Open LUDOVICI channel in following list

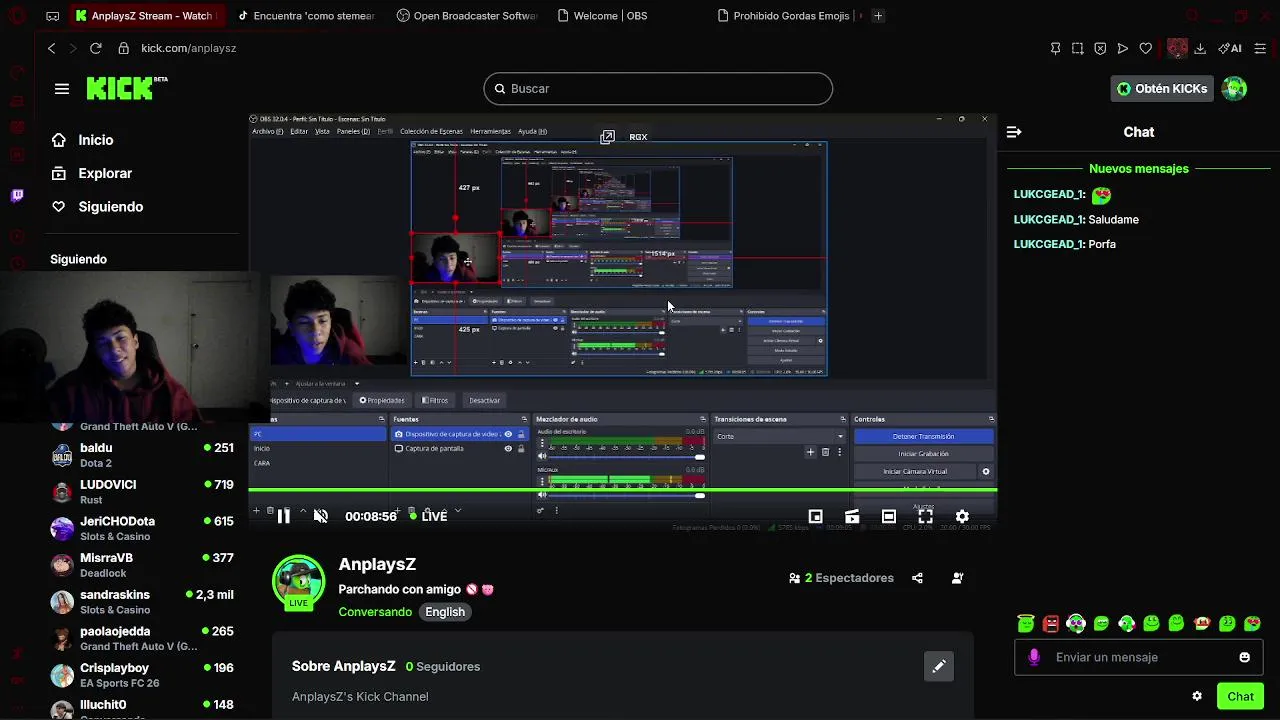point(142,491)
